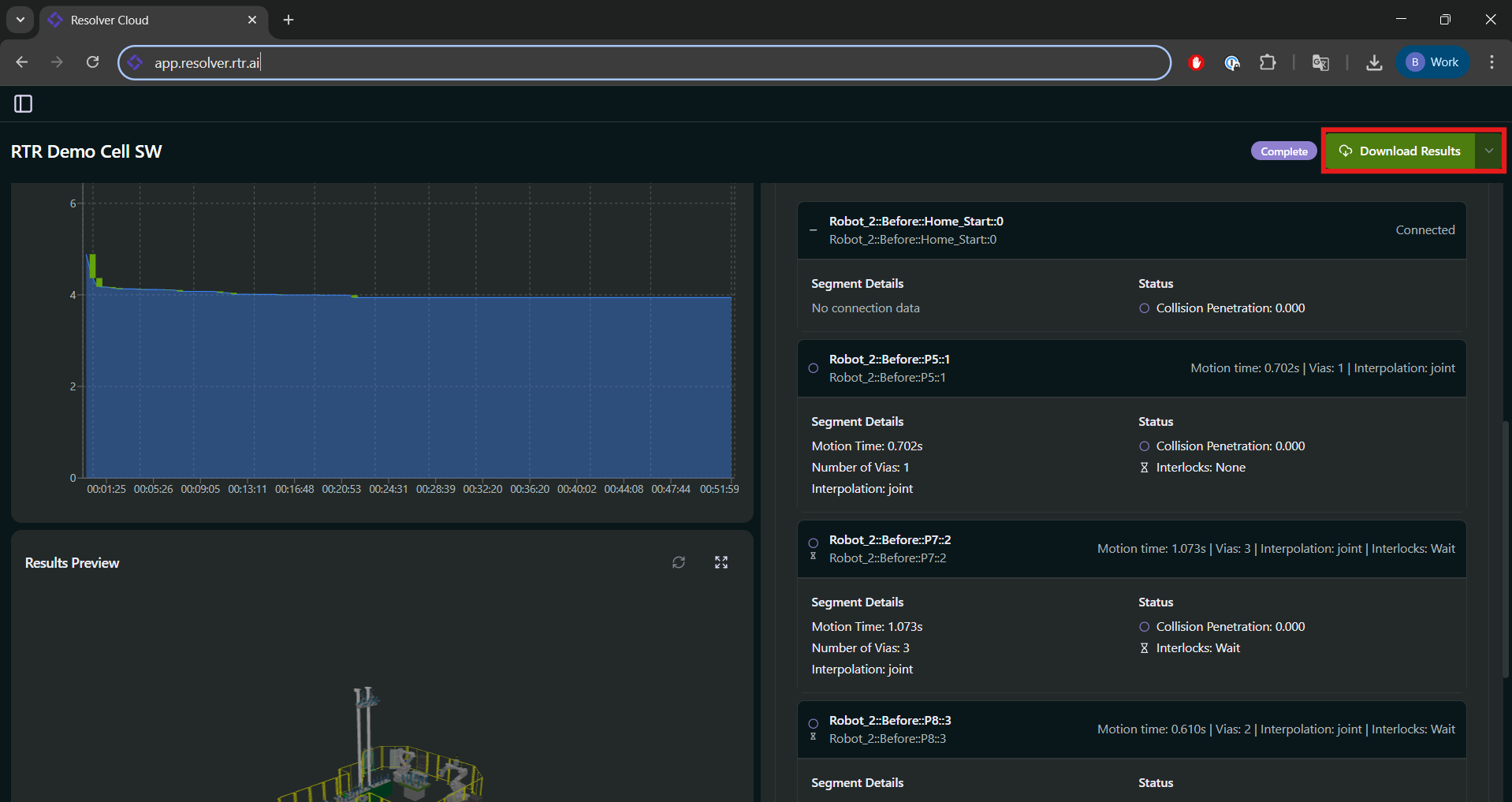Click 'Motion time: 1.073s' summary in P7::2 header
The width and height of the screenshot is (1512, 802).
click(x=1152, y=549)
